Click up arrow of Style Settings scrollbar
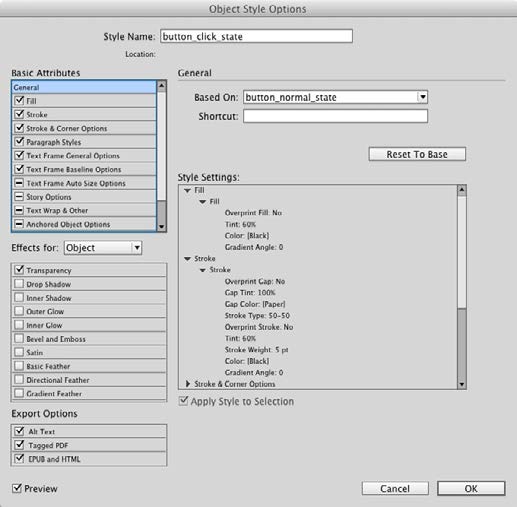Image resolution: width=517 pixels, height=507 pixels. pos(462,190)
